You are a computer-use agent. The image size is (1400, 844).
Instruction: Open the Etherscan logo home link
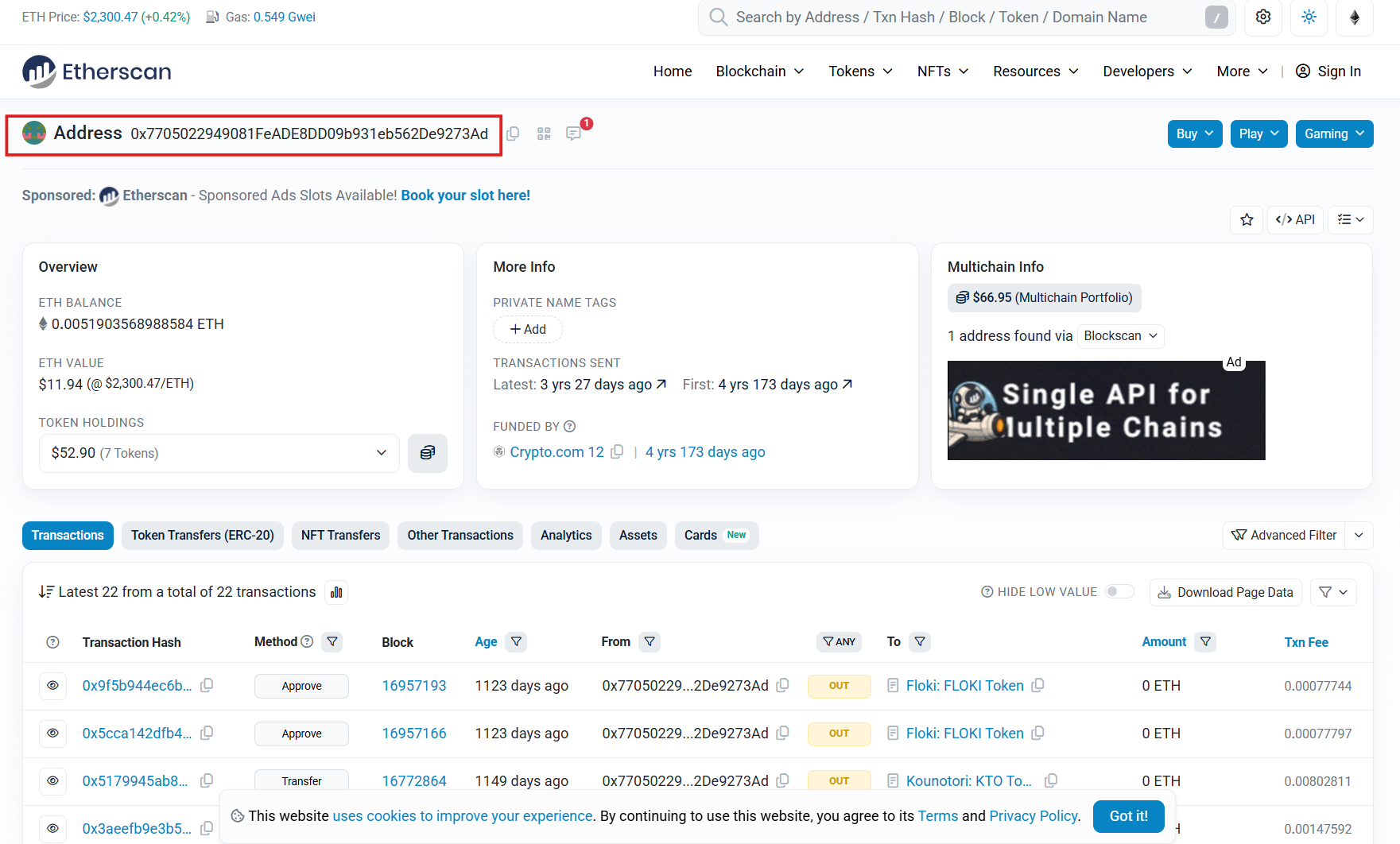97,72
